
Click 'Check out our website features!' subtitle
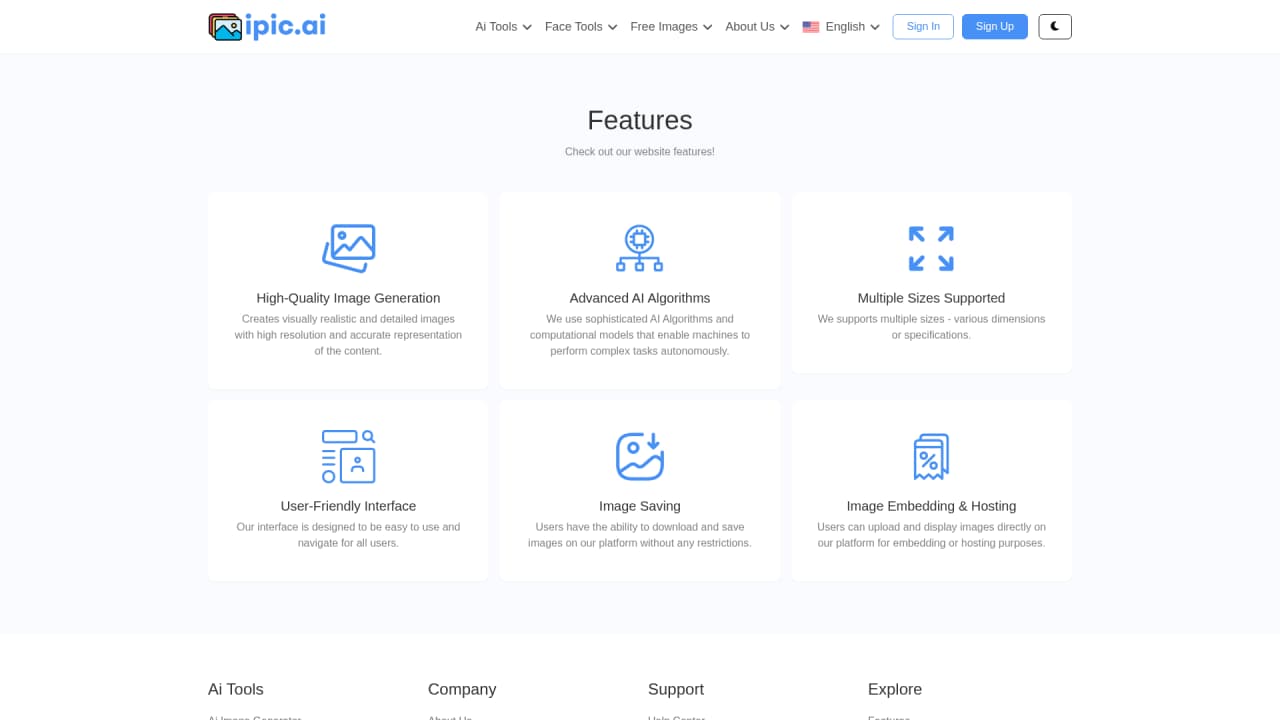(640, 152)
